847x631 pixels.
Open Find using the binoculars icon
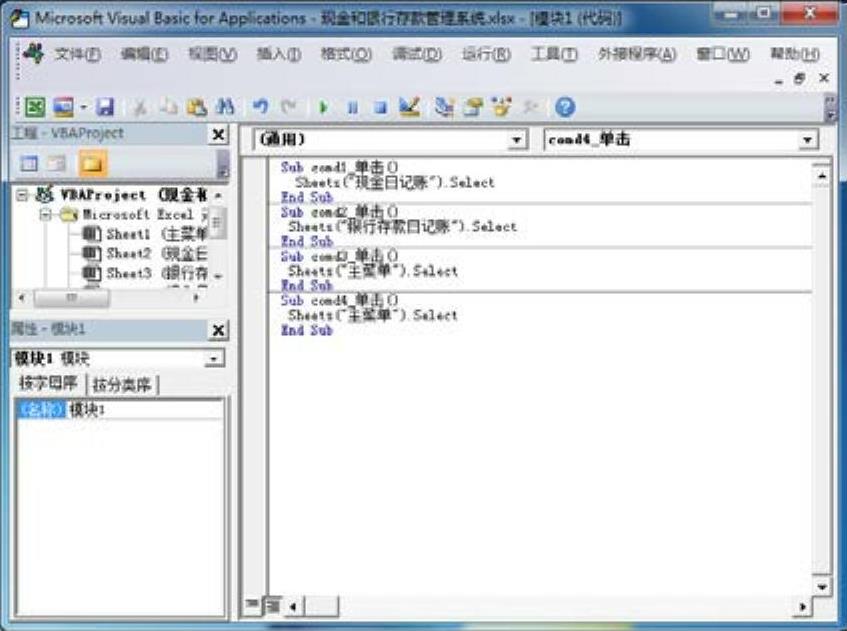[x=225, y=107]
